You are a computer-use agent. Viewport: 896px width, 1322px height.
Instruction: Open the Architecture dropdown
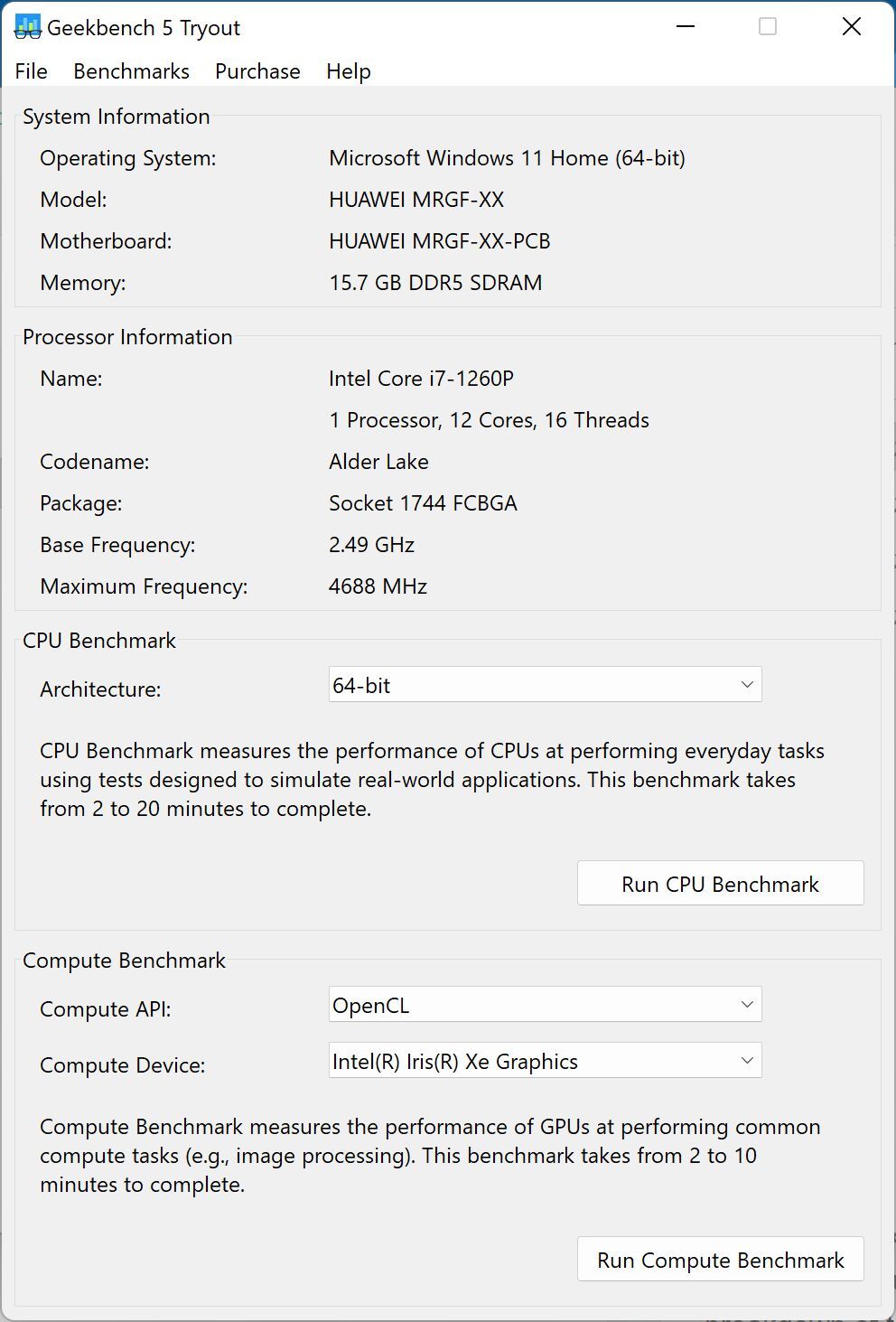coord(545,685)
